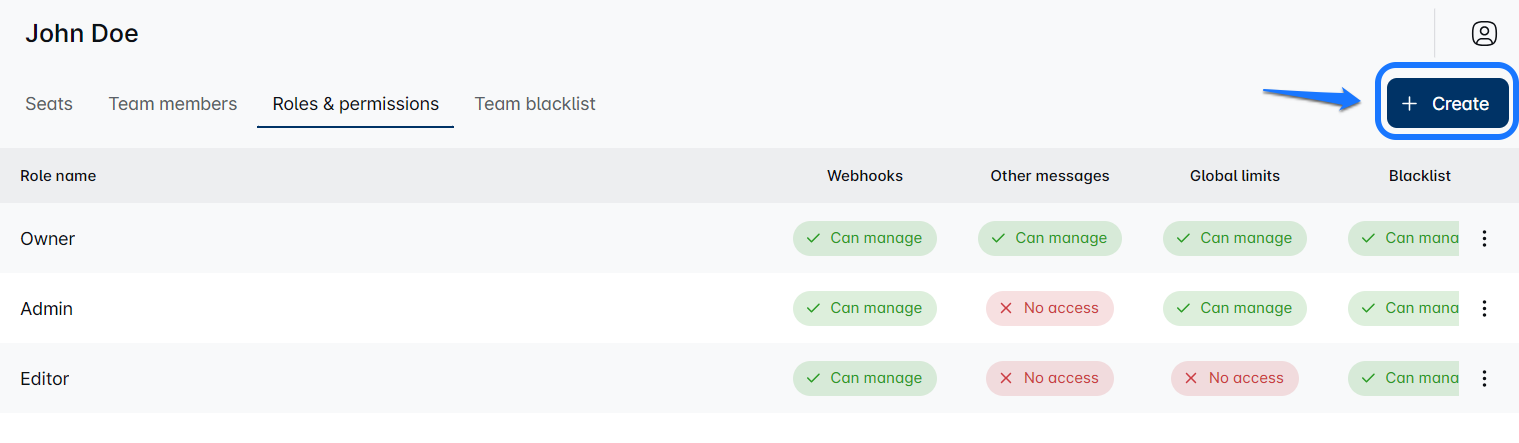1519x443 pixels.
Task: Switch to the Team members tab
Action: click(x=173, y=104)
